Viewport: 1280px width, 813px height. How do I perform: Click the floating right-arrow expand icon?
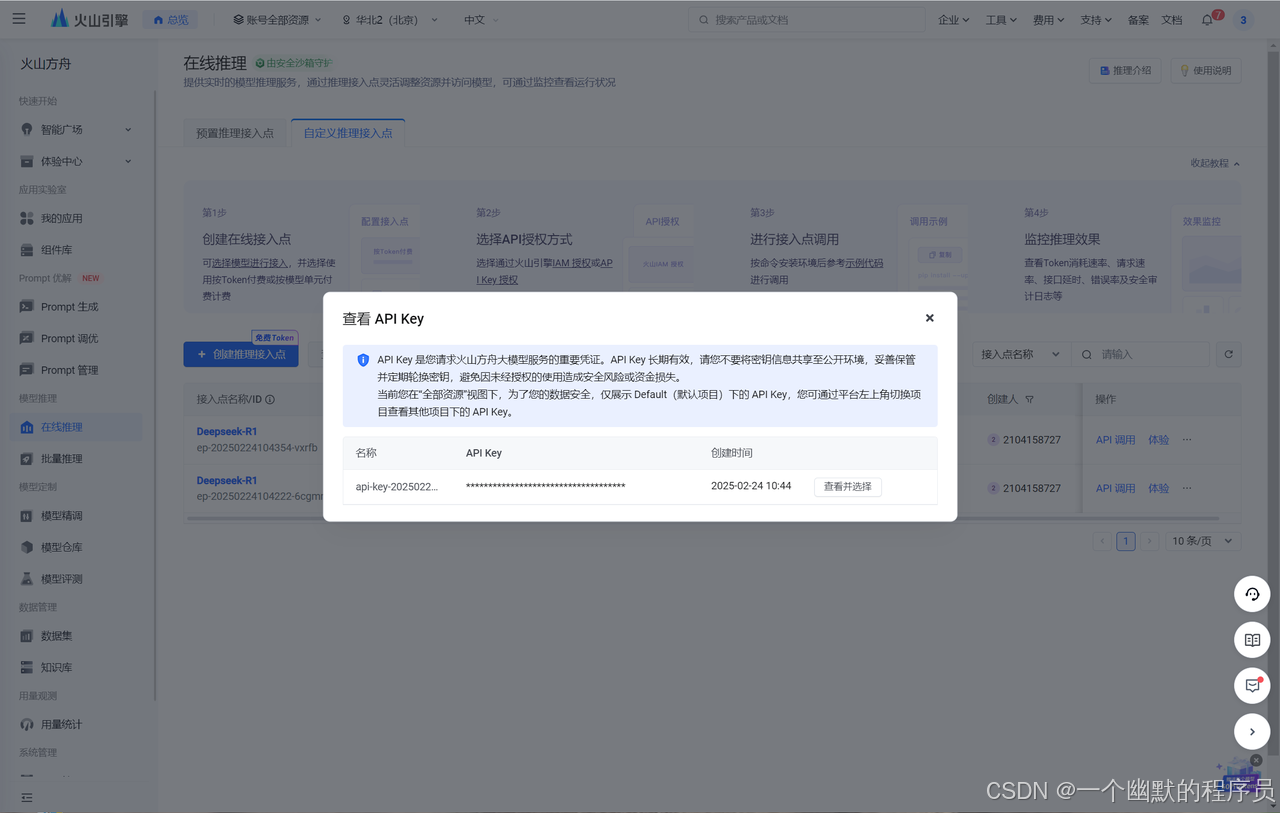pyautogui.click(x=1252, y=732)
